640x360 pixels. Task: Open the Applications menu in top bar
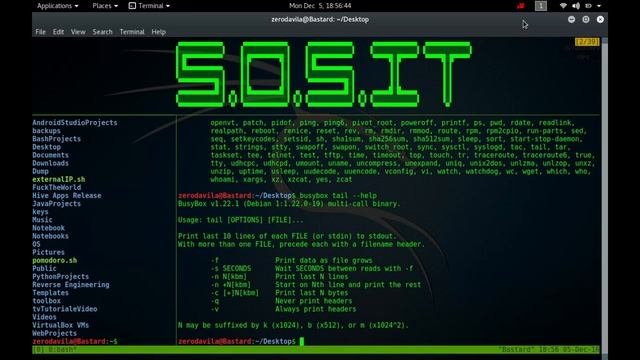tap(58, 6)
